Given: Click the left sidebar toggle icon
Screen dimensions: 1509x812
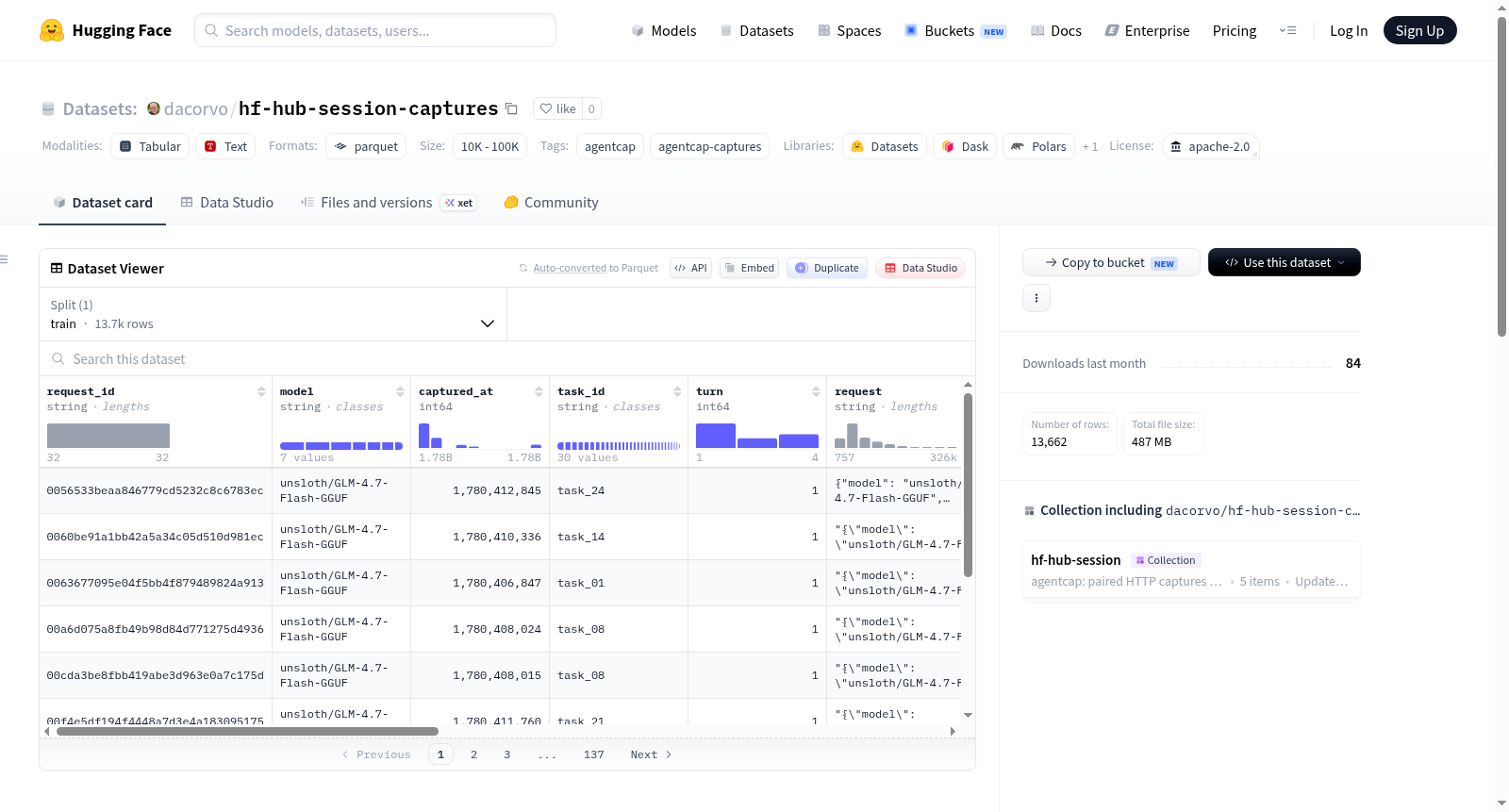Looking at the screenshot, I should pos(4,259).
